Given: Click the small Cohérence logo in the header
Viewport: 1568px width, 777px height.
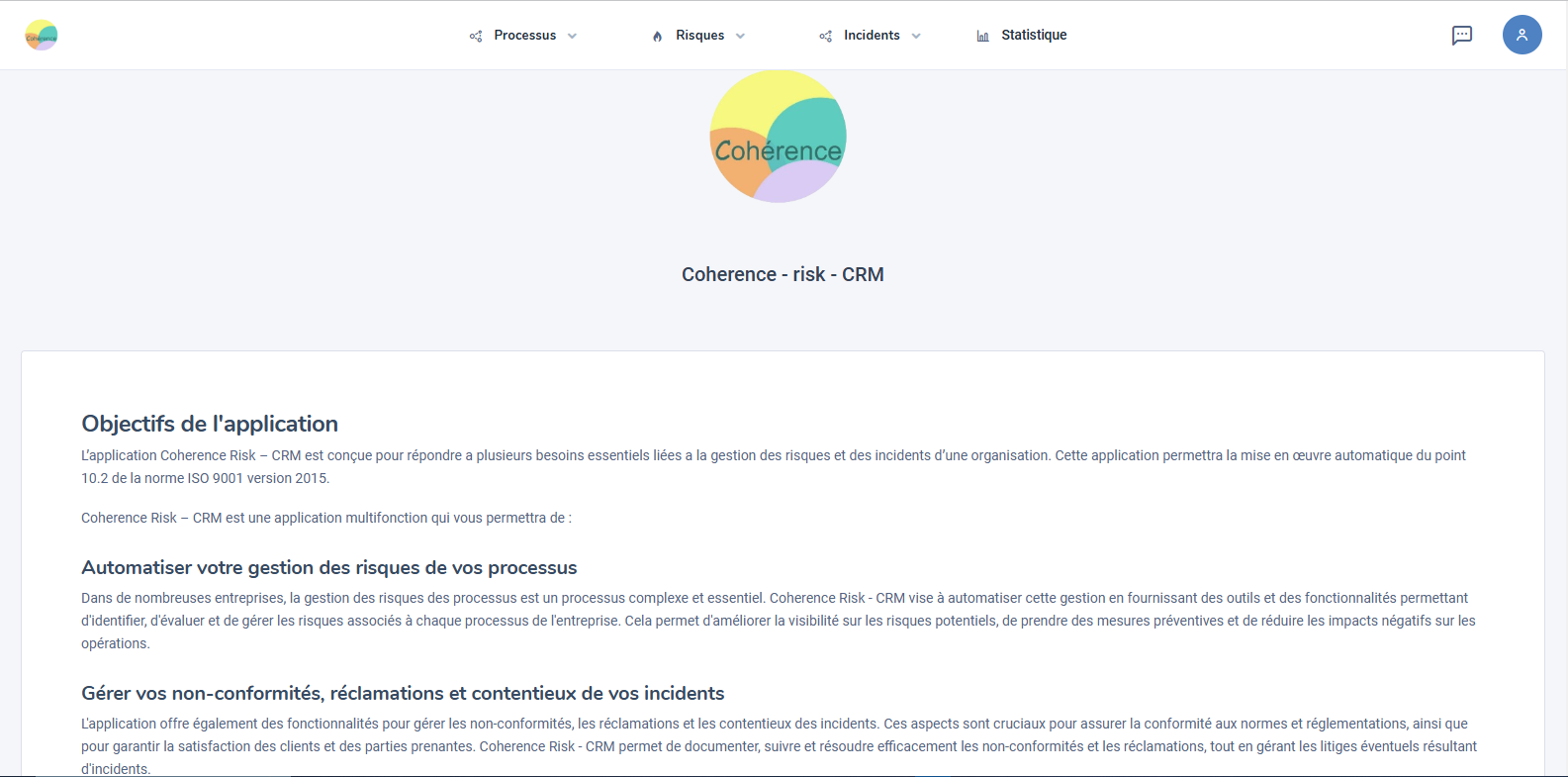Looking at the screenshot, I should [x=42, y=36].
